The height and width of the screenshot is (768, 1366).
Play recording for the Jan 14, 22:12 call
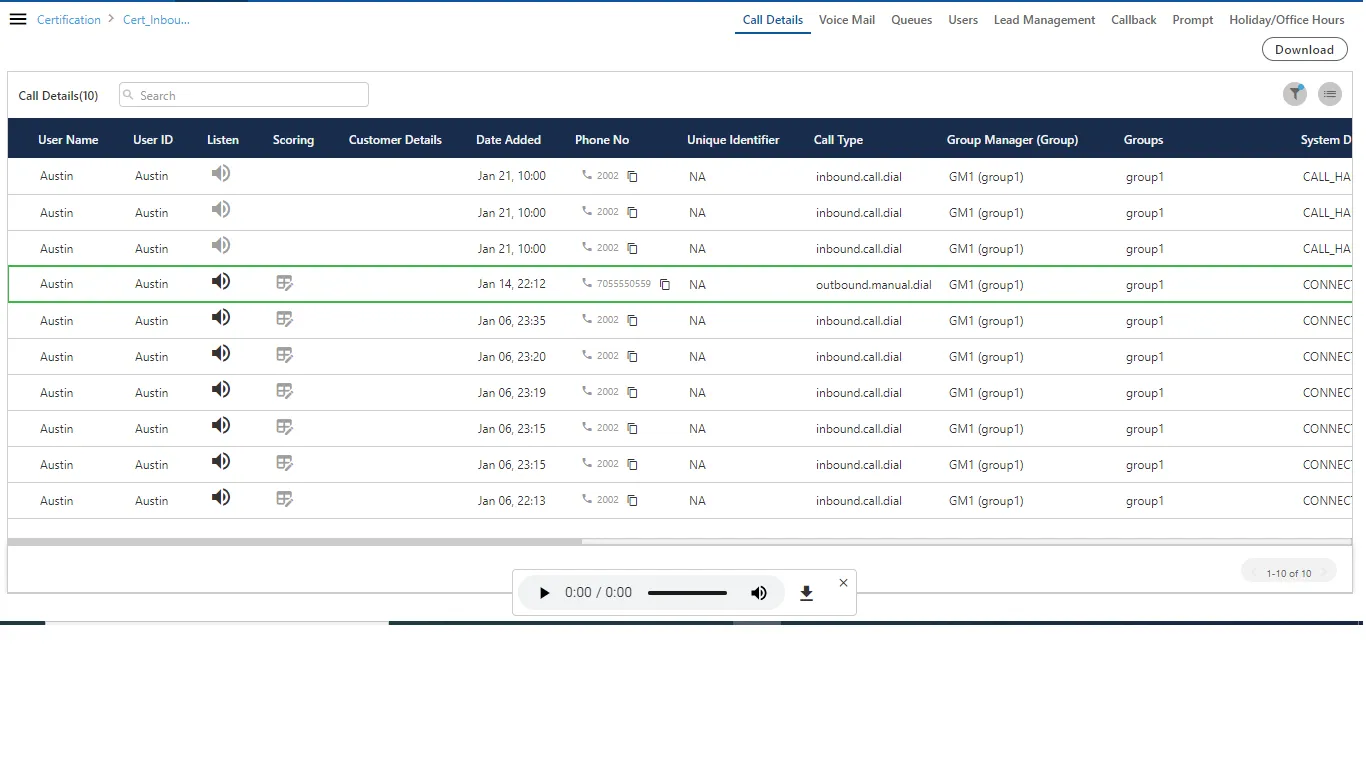pos(221,282)
